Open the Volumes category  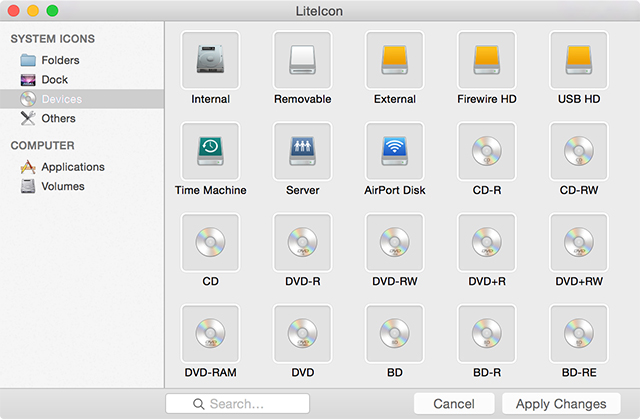(82, 186)
